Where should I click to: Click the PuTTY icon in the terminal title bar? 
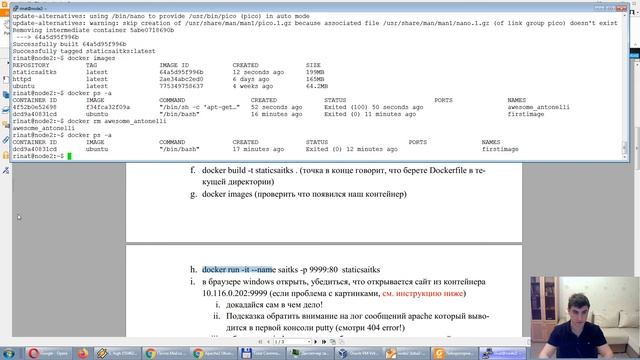click(x=16, y=8)
